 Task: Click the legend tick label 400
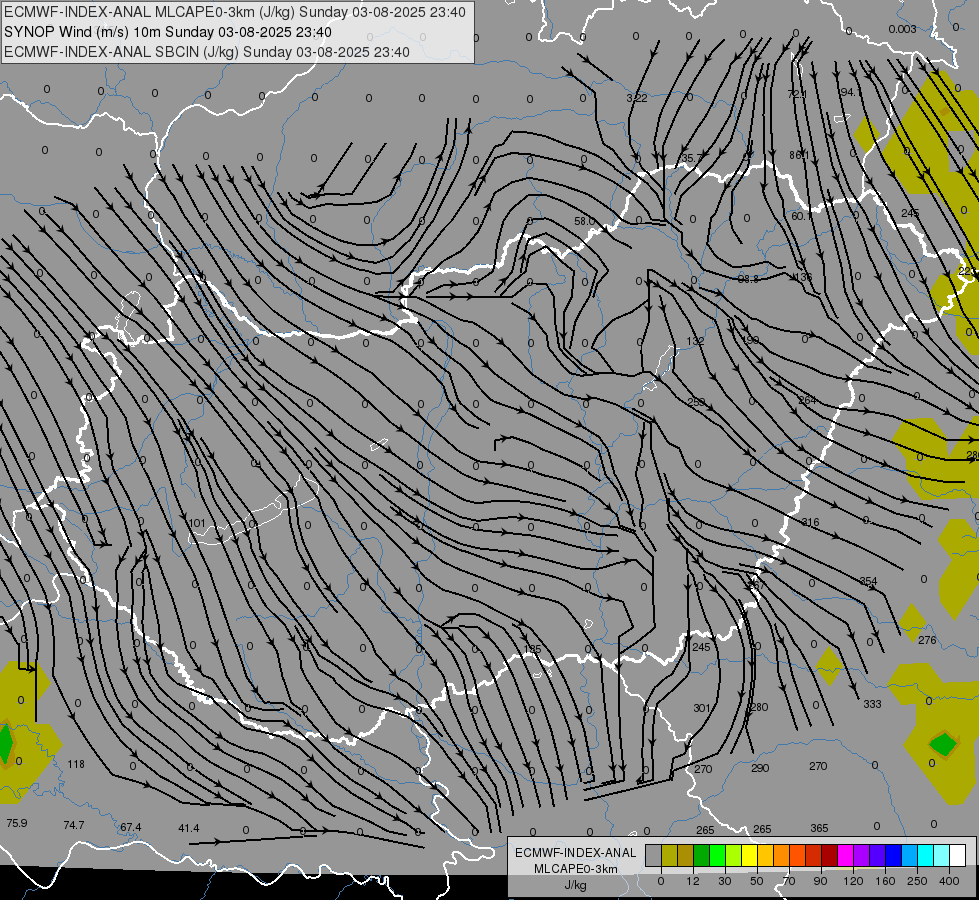point(949,881)
